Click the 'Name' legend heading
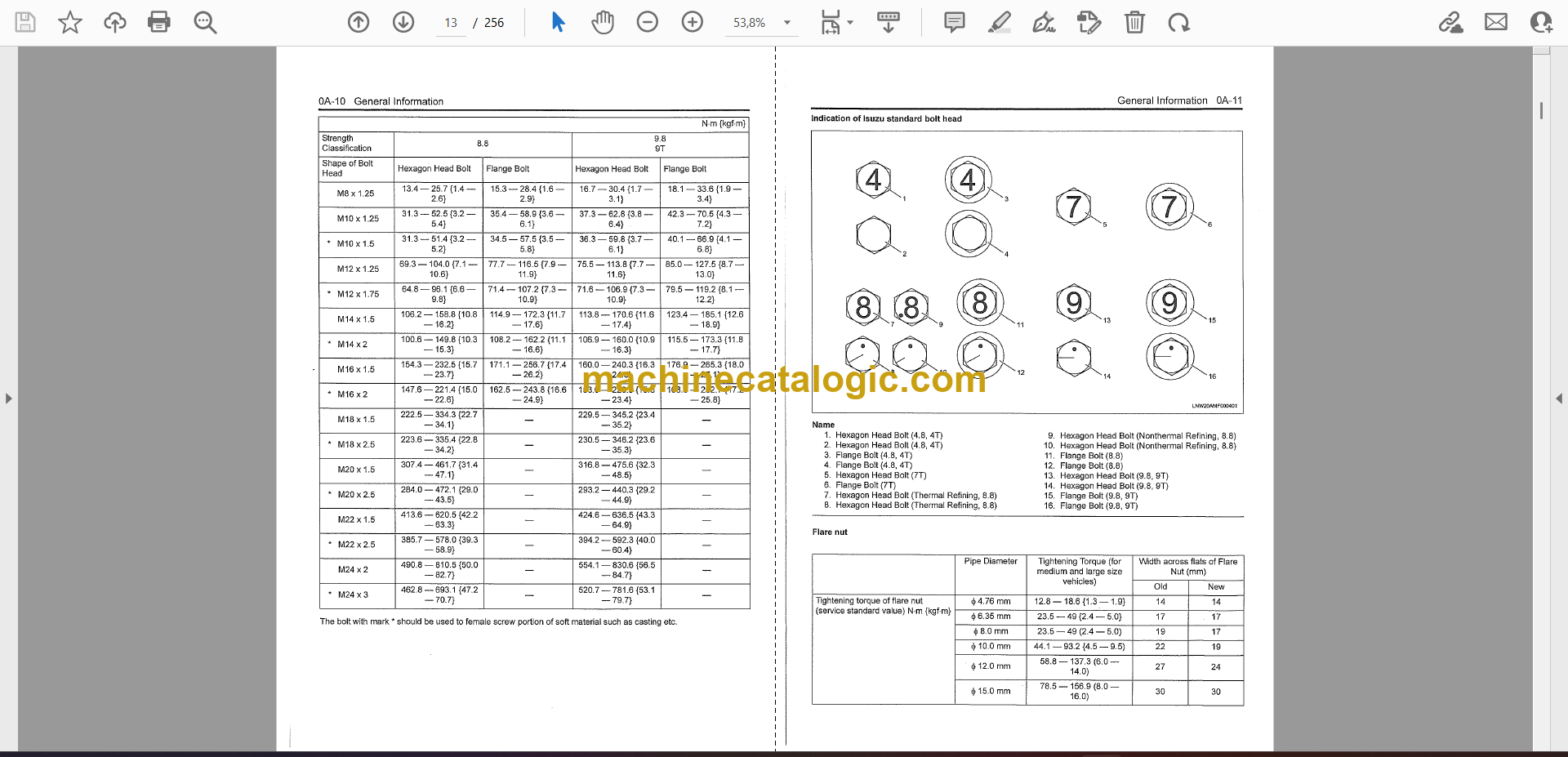1568x757 pixels. pyautogui.click(x=823, y=425)
